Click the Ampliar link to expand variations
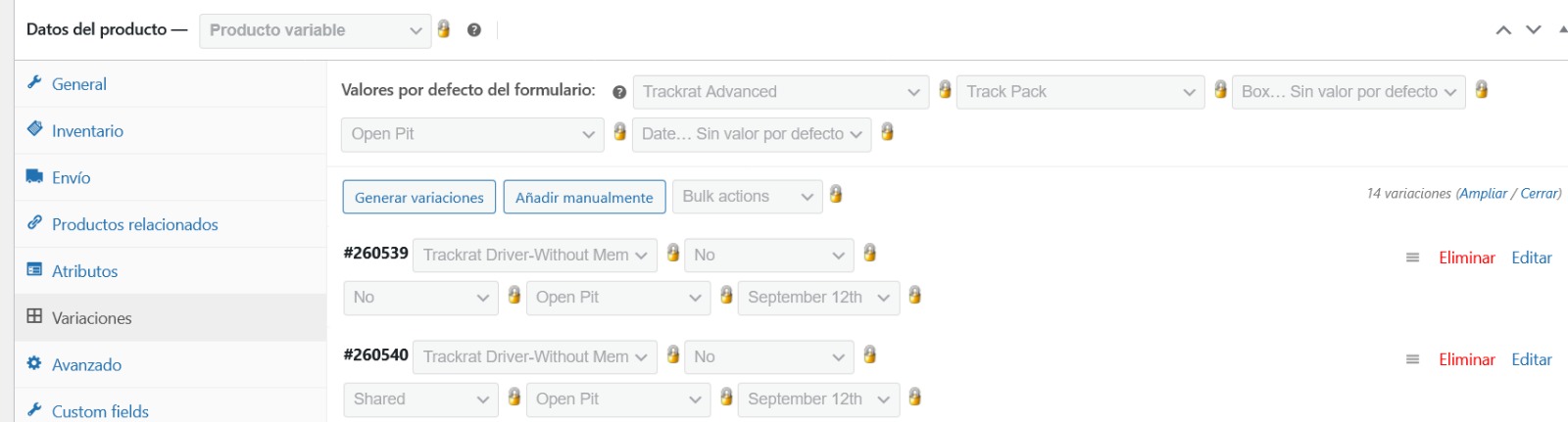 point(1483,194)
